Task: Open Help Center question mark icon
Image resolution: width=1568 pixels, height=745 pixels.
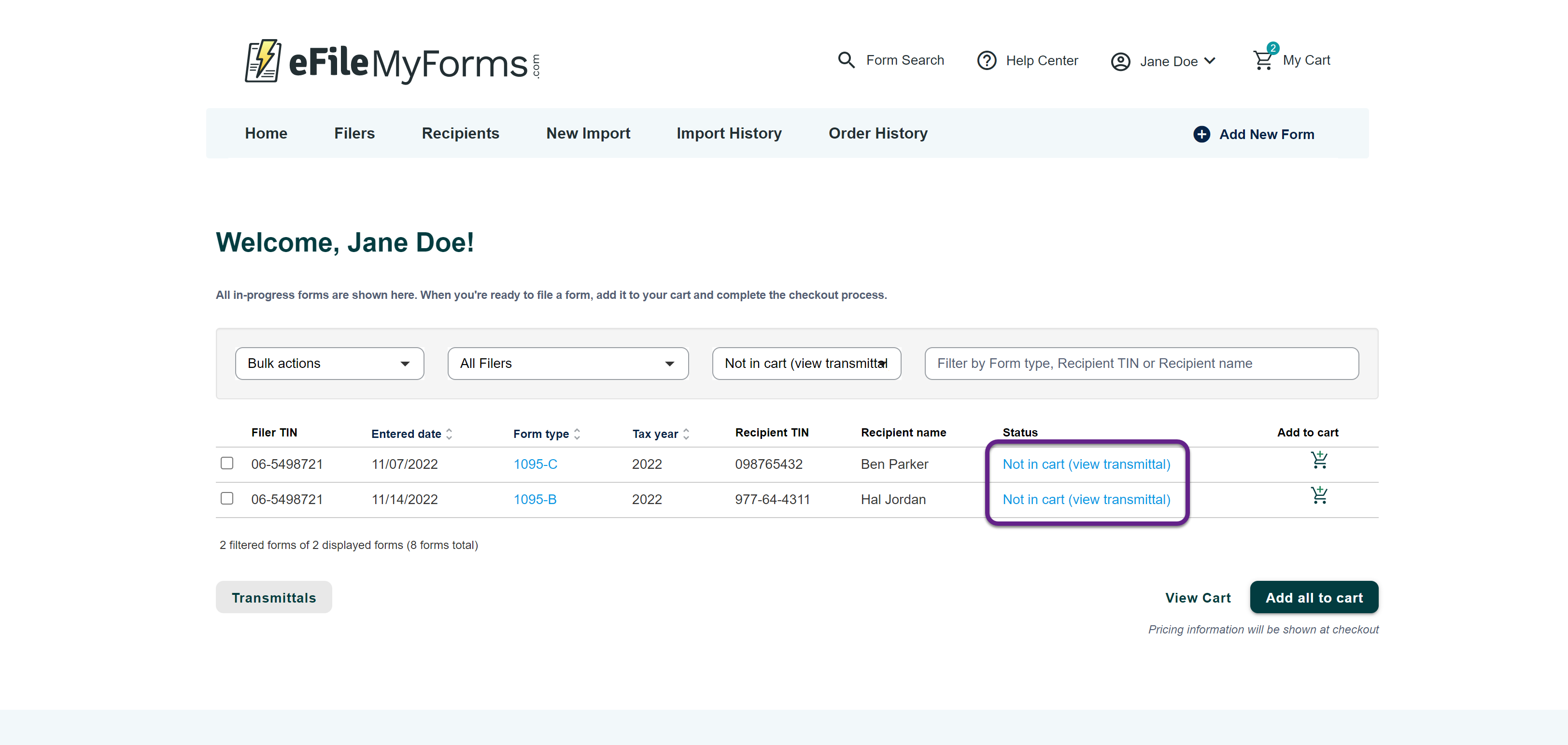Action: click(x=986, y=61)
